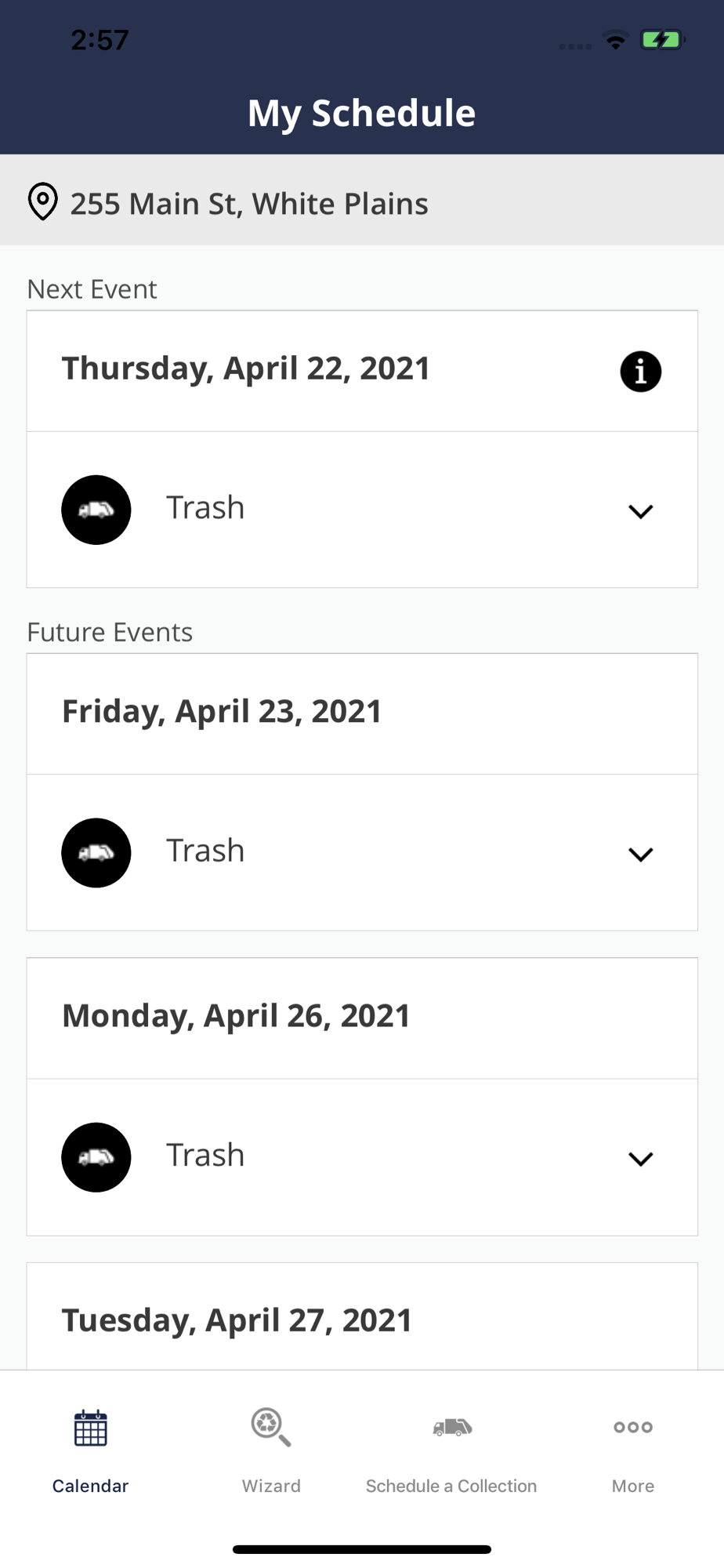Tap the Friday April 23 garbage truck icon
This screenshot has width=724, height=1568.
point(96,853)
